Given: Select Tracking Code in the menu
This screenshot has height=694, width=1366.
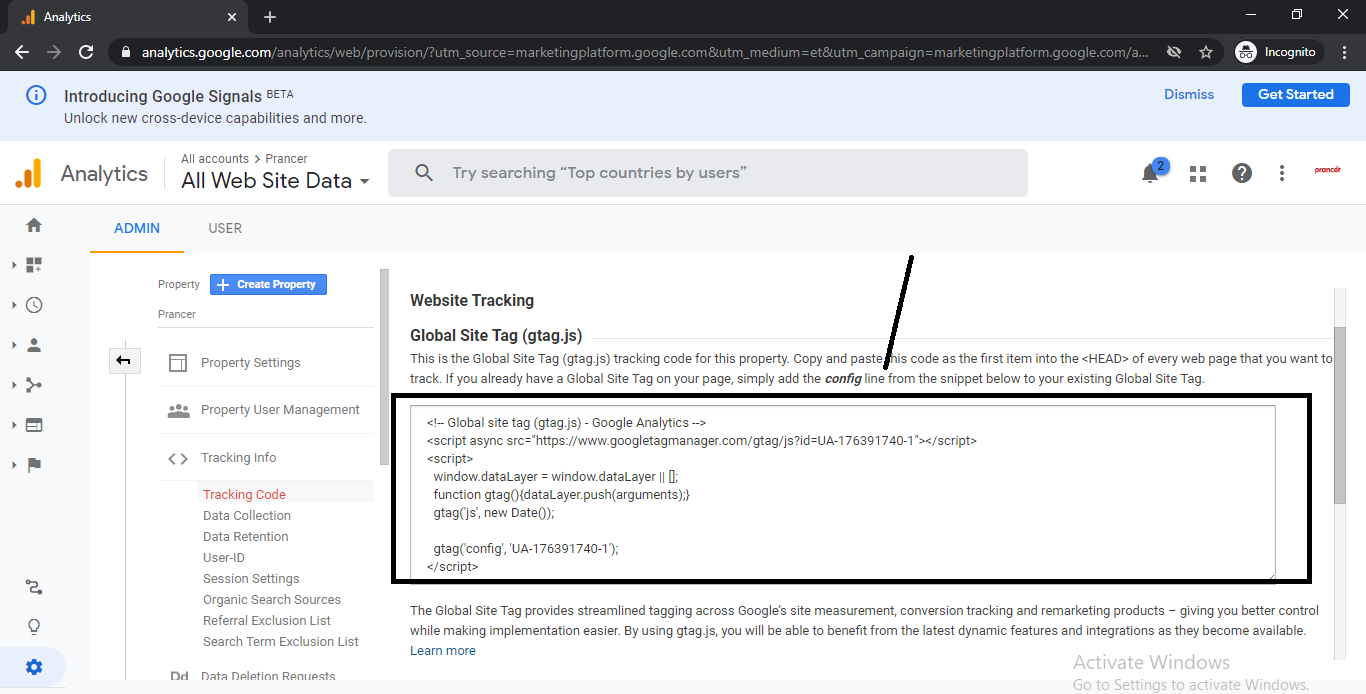Looking at the screenshot, I should [x=244, y=495].
